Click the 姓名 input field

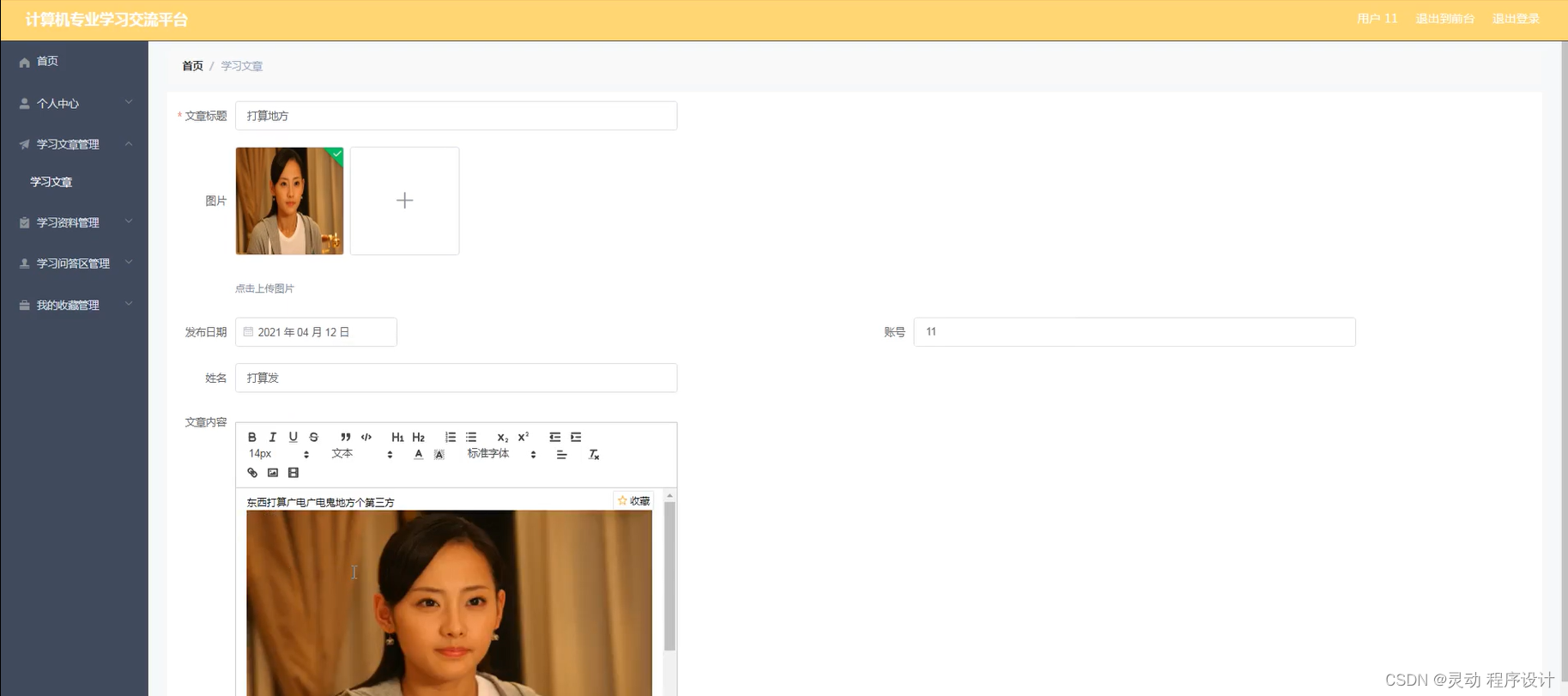point(456,378)
